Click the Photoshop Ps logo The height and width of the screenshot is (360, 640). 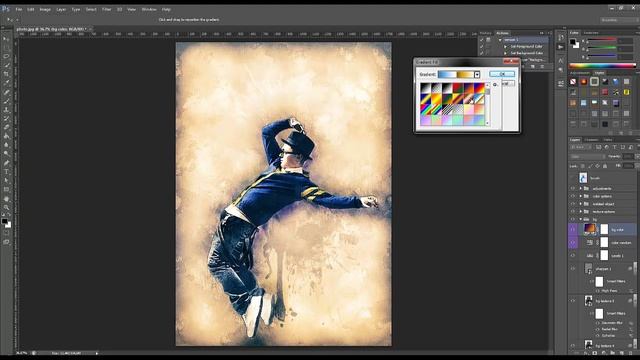click(5, 9)
